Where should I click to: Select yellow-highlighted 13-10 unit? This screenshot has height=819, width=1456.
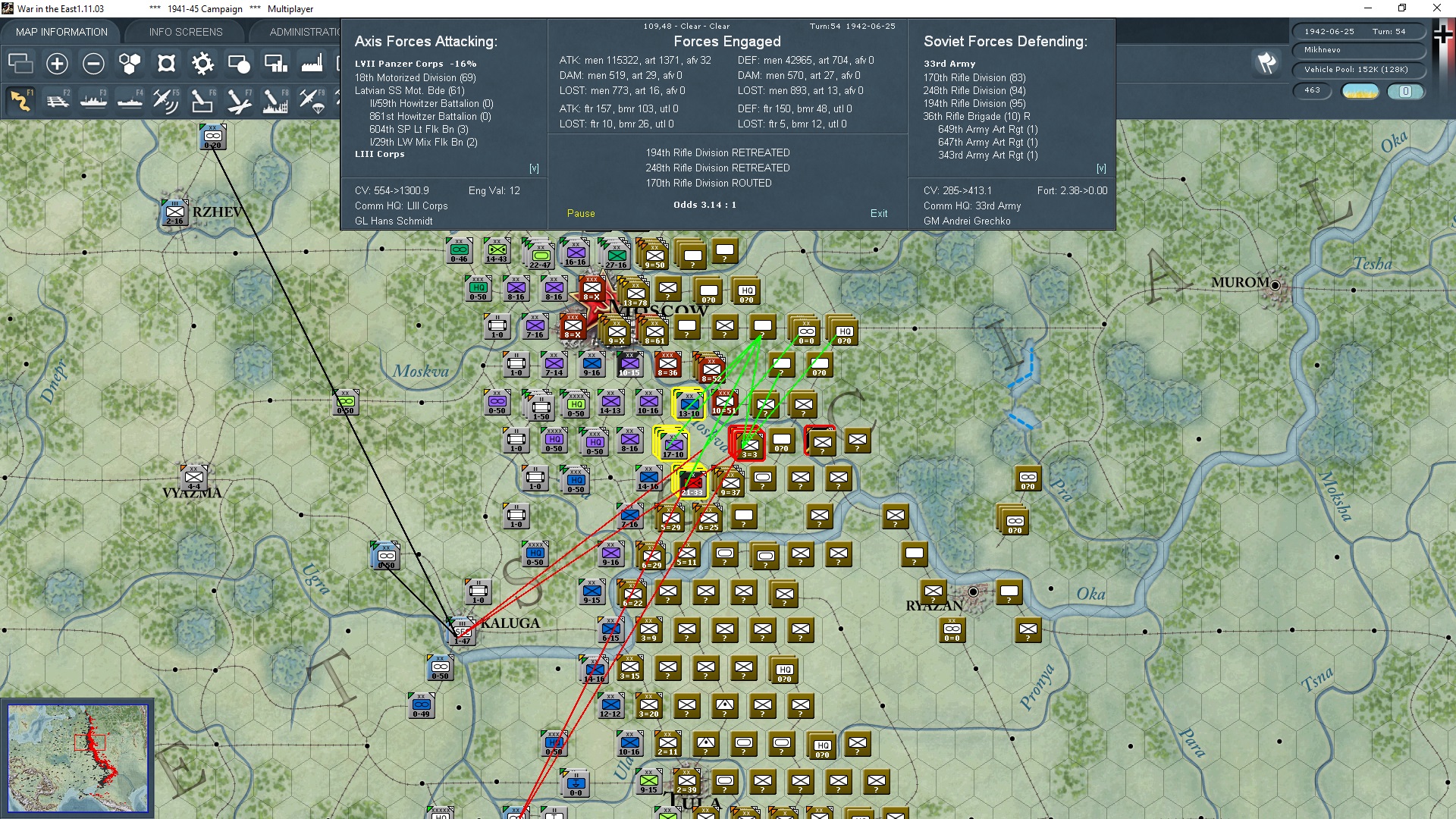689,404
